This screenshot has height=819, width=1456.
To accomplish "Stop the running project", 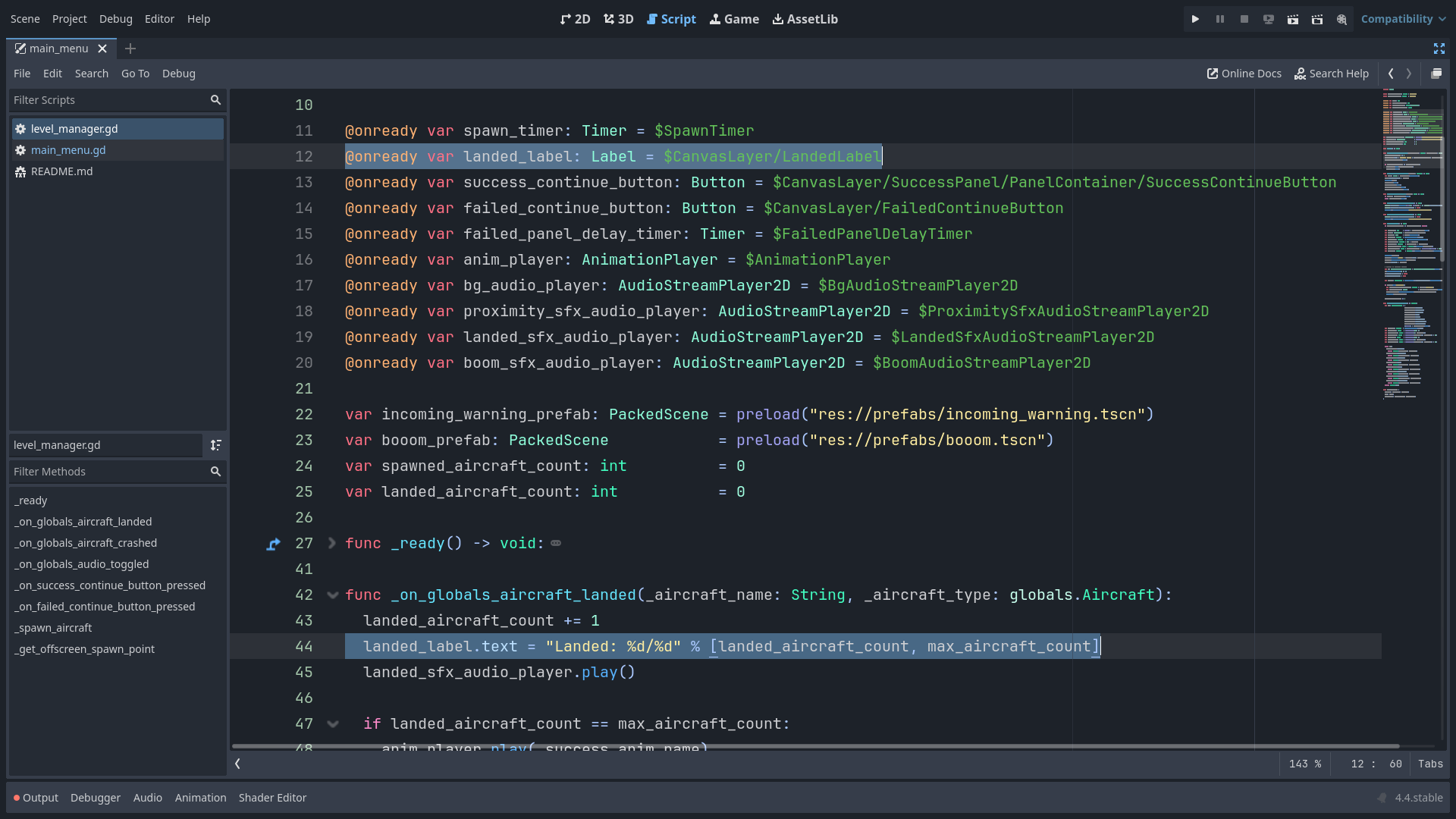I will point(1244,19).
